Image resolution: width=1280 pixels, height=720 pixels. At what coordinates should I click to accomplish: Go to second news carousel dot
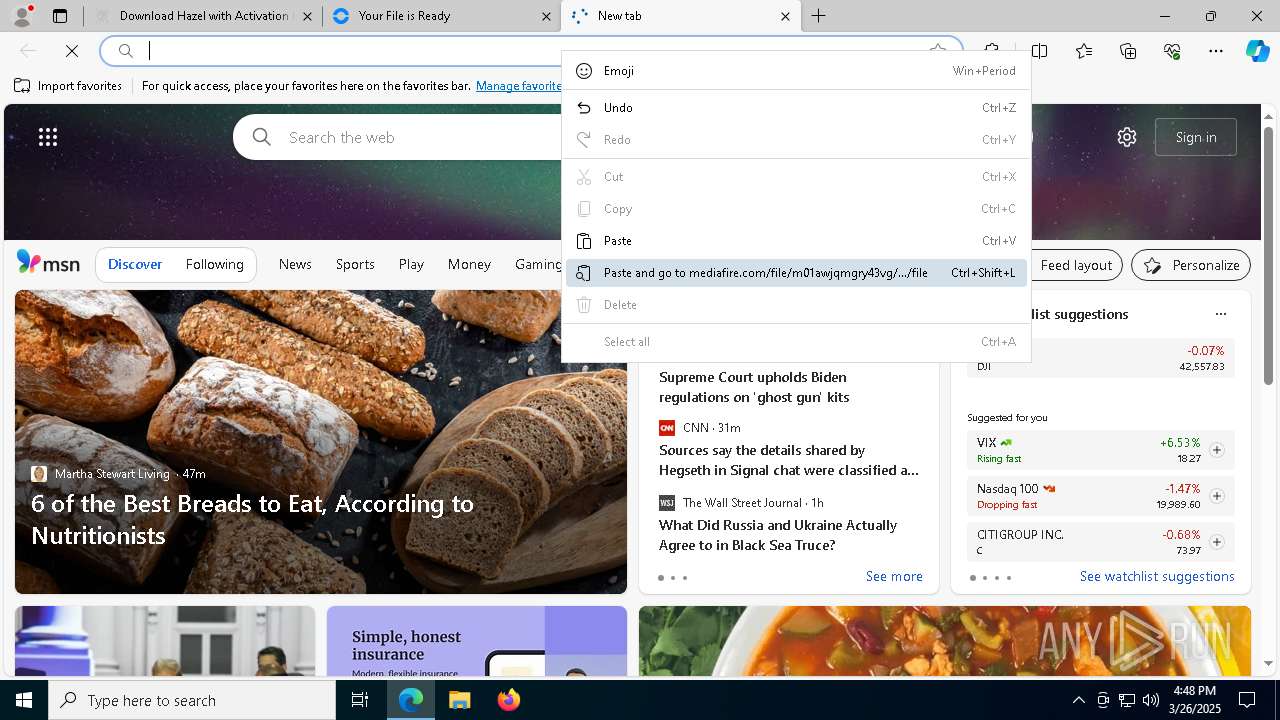click(673, 578)
